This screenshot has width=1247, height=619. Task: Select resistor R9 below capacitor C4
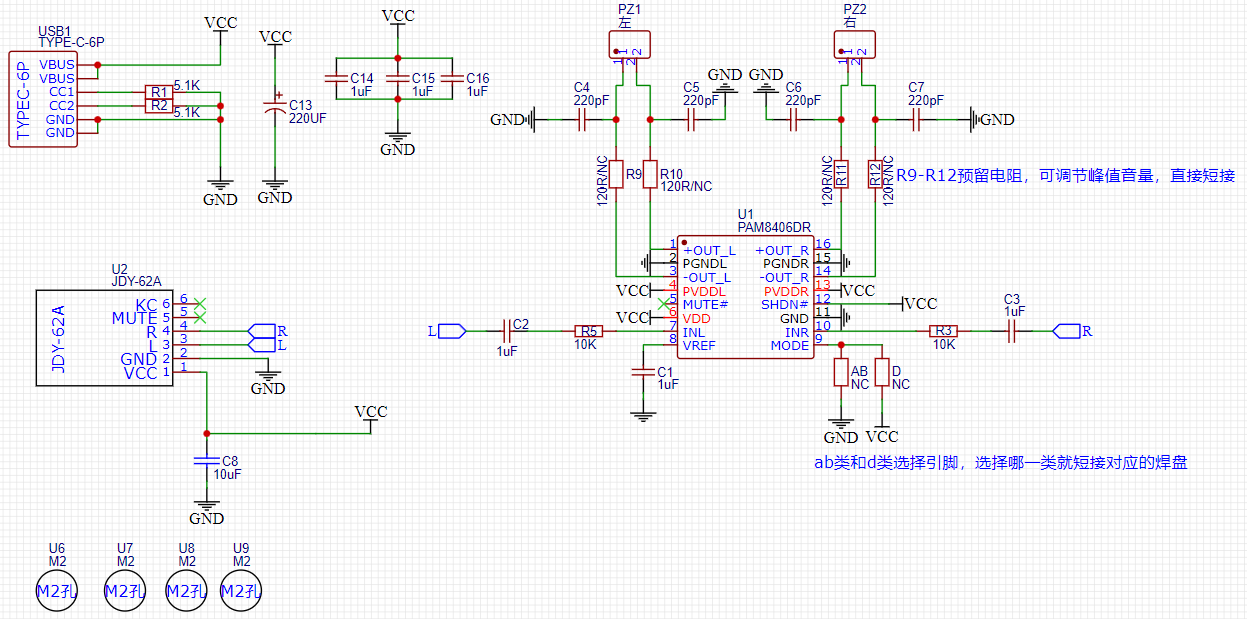(x=617, y=174)
